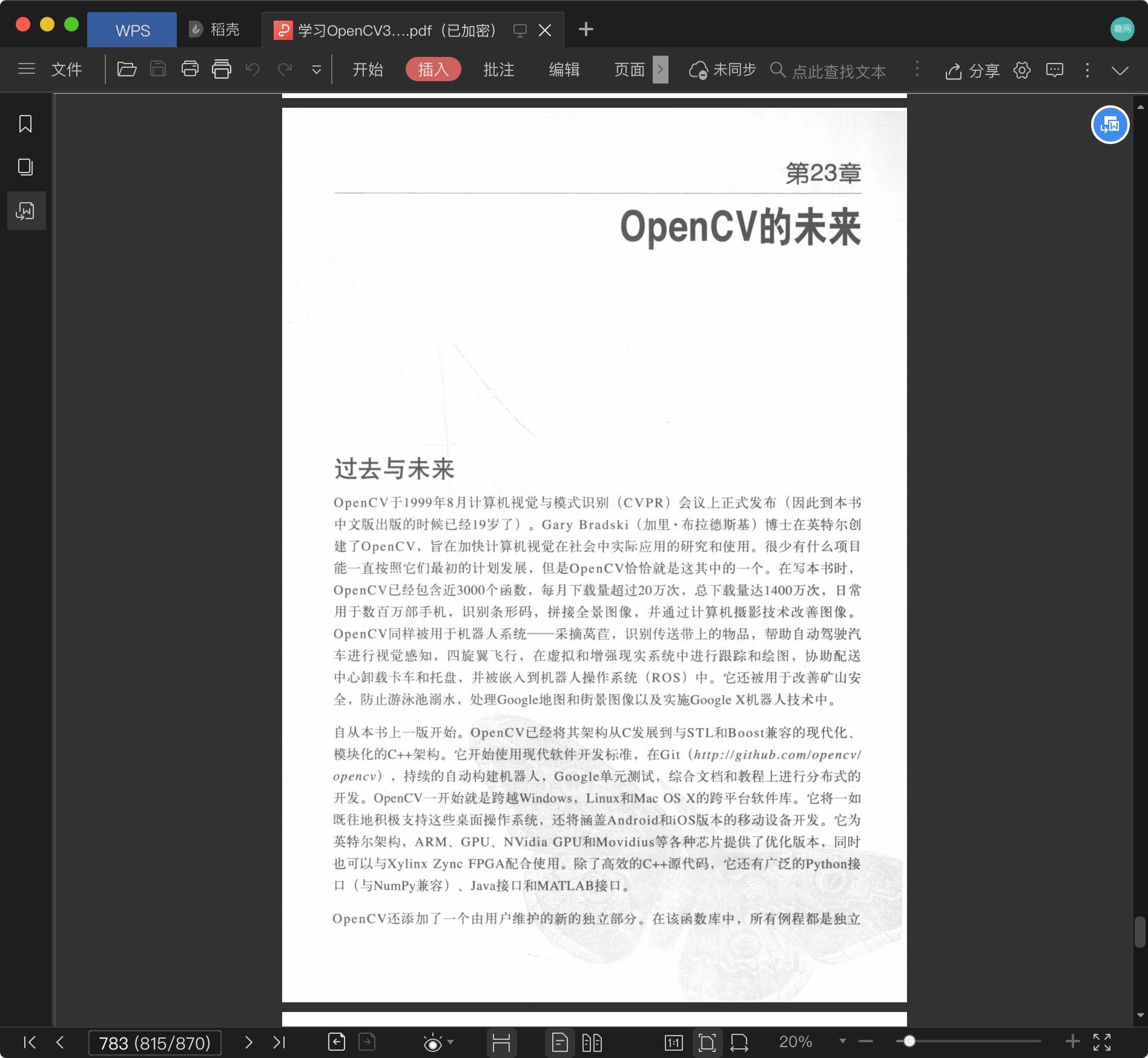The image size is (1148, 1058).
Task: Click the vertical scrollbar thumb
Action: [x=1140, y=932]
